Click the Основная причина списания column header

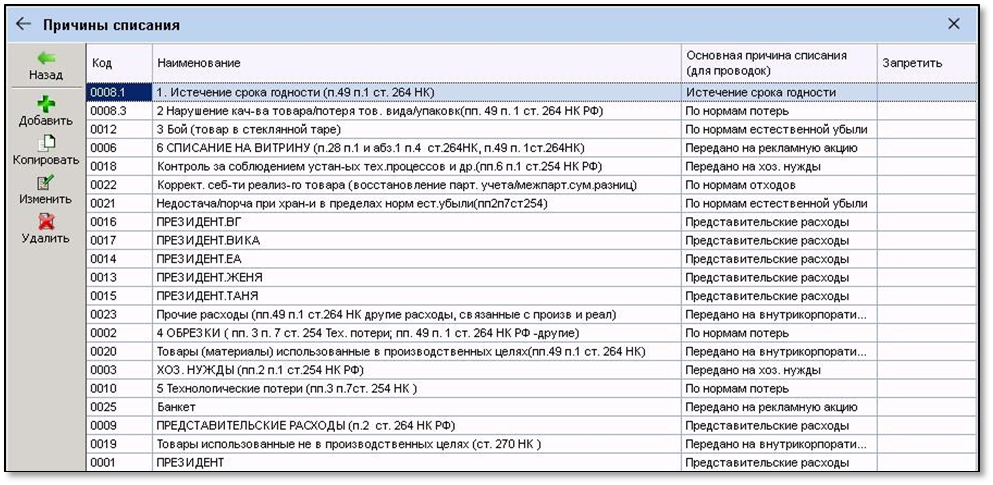(777, 63)
